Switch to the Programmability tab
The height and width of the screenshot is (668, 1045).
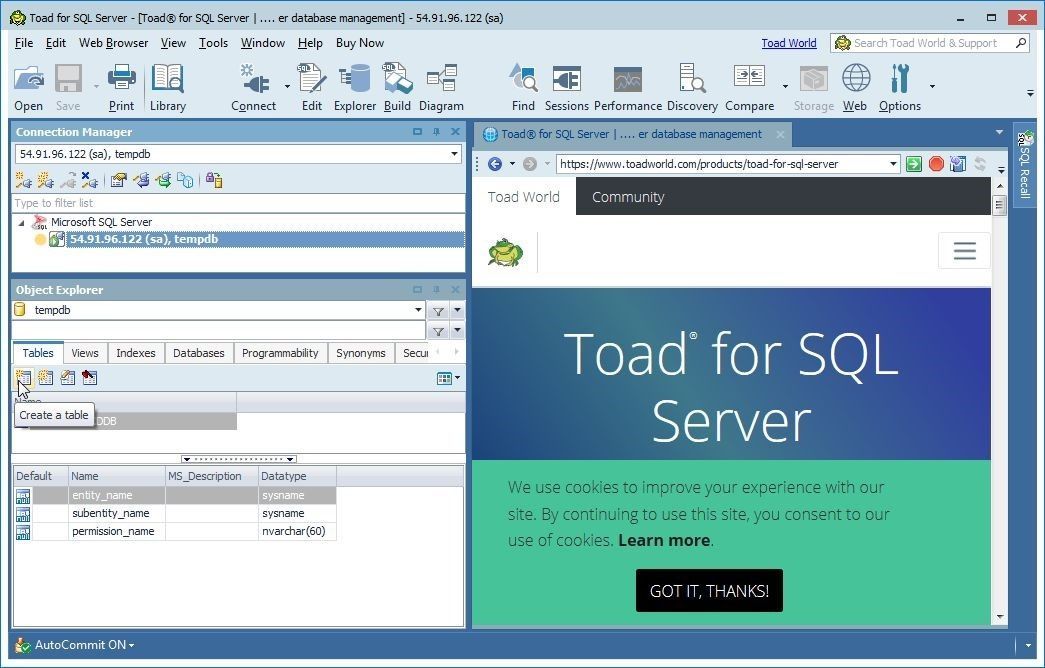[x=280, y=353]
